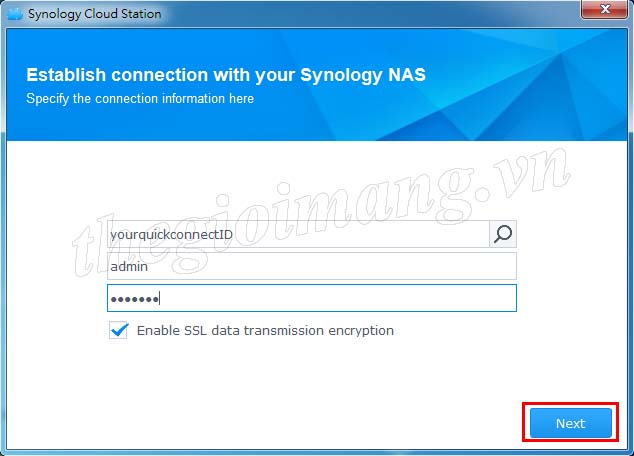Click the 'Establish connection with your Synology NAS' heading
This screenshot has height=456, width=634.
[226, 75]
